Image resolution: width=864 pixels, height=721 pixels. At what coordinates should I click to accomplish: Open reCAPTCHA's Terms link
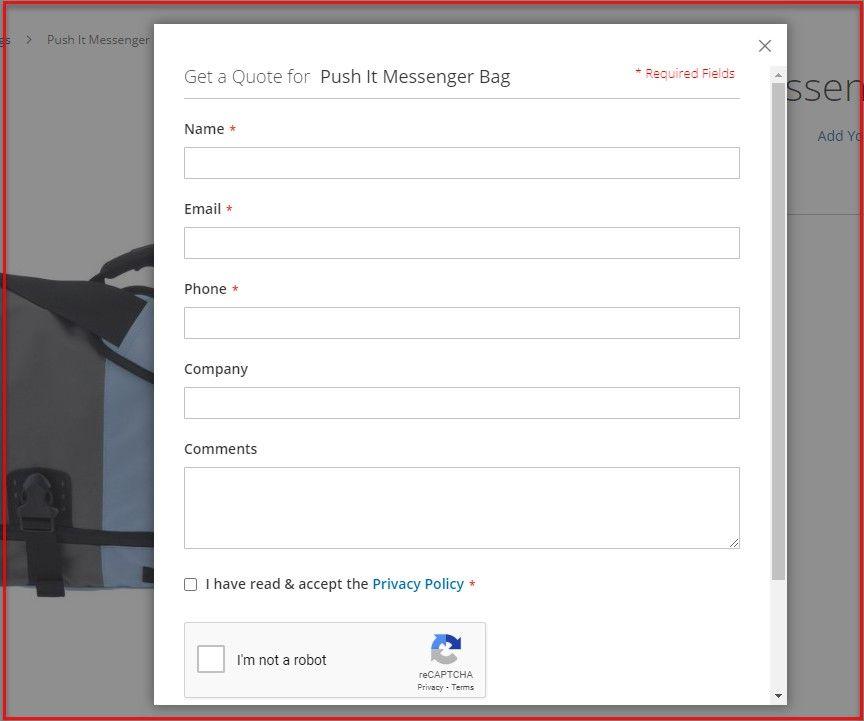pyautogui.click(x=462, y=687)
